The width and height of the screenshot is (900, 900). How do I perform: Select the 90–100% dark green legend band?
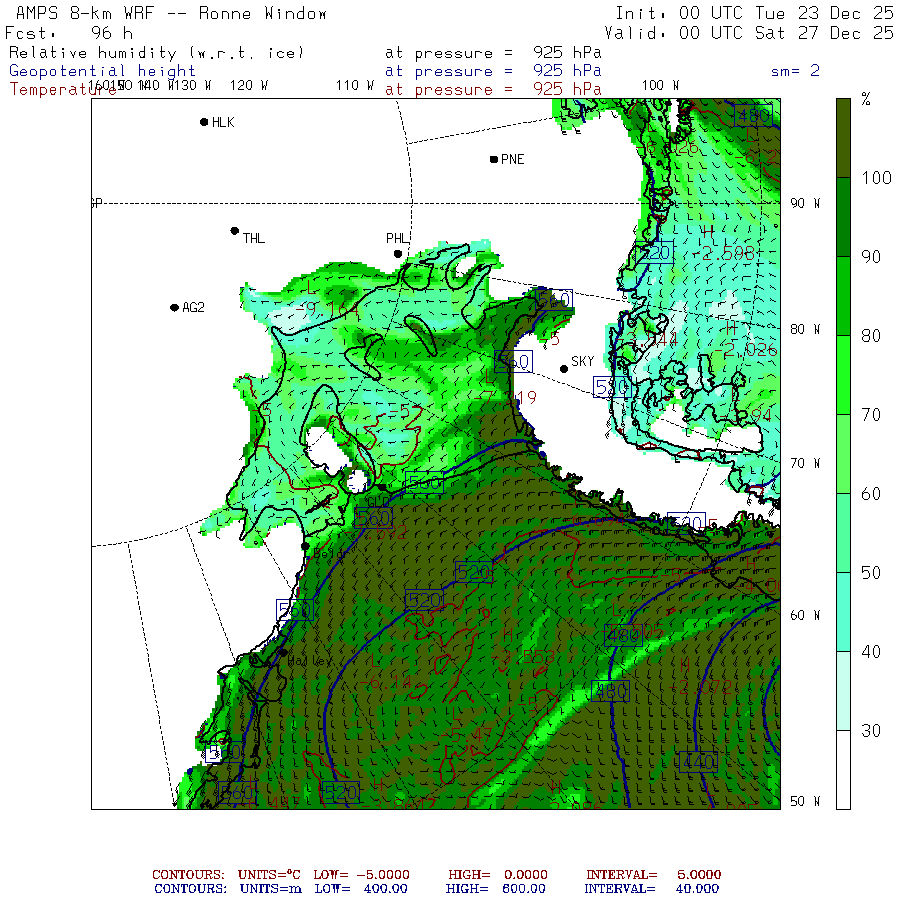843,217
